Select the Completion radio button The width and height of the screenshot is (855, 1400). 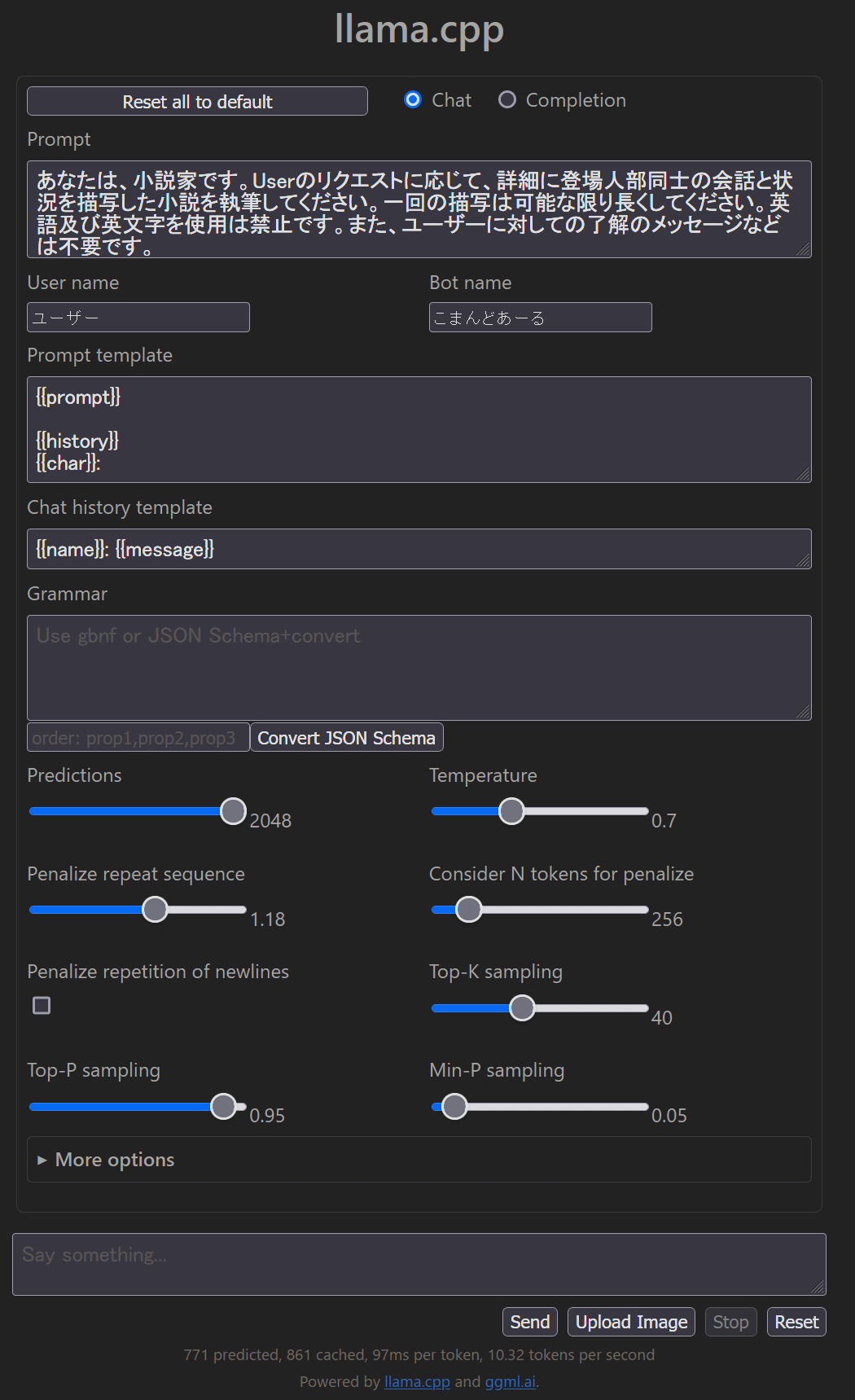[507, 100]
